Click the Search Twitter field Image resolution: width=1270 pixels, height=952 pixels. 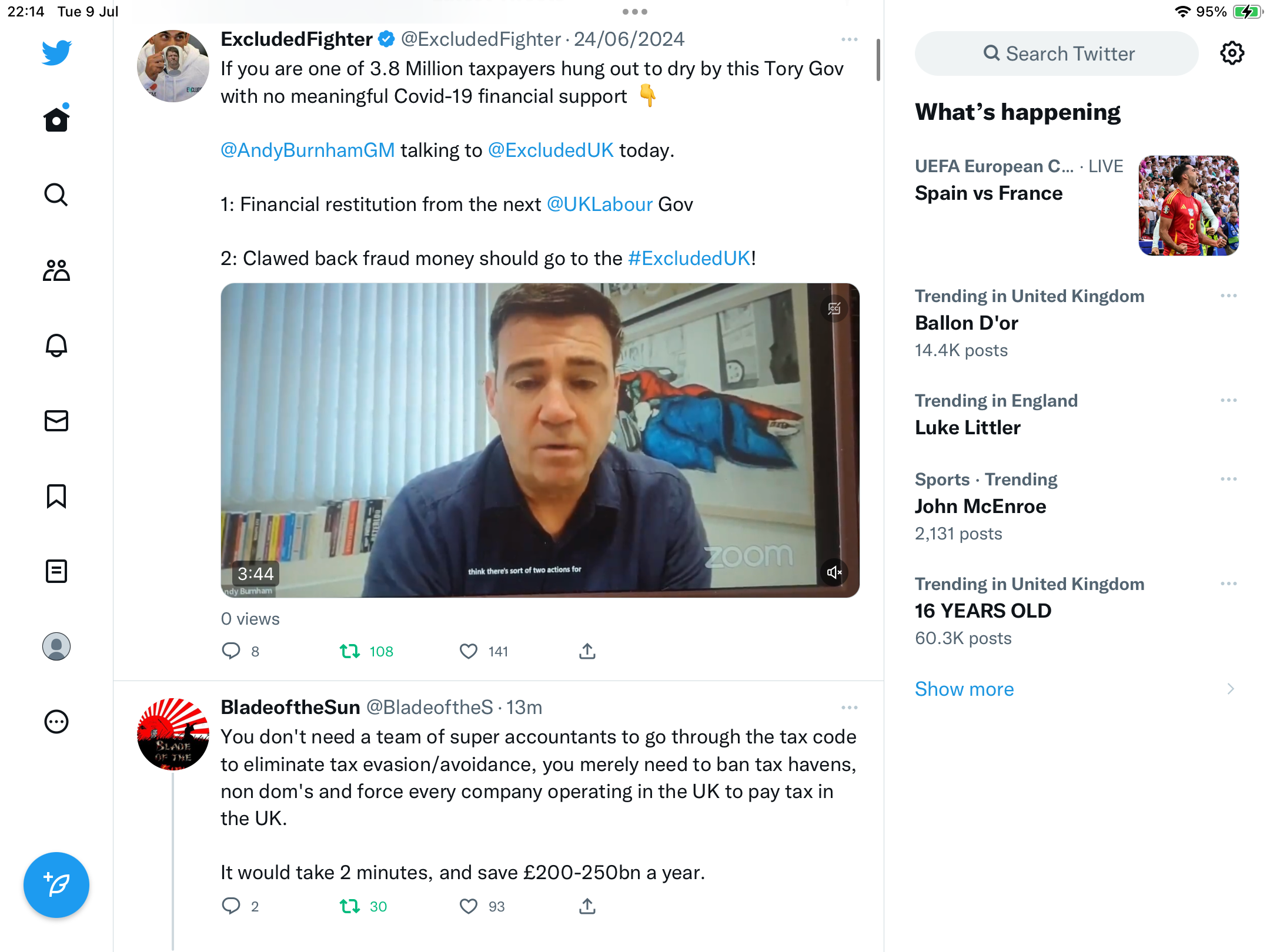coord(1057,53)
